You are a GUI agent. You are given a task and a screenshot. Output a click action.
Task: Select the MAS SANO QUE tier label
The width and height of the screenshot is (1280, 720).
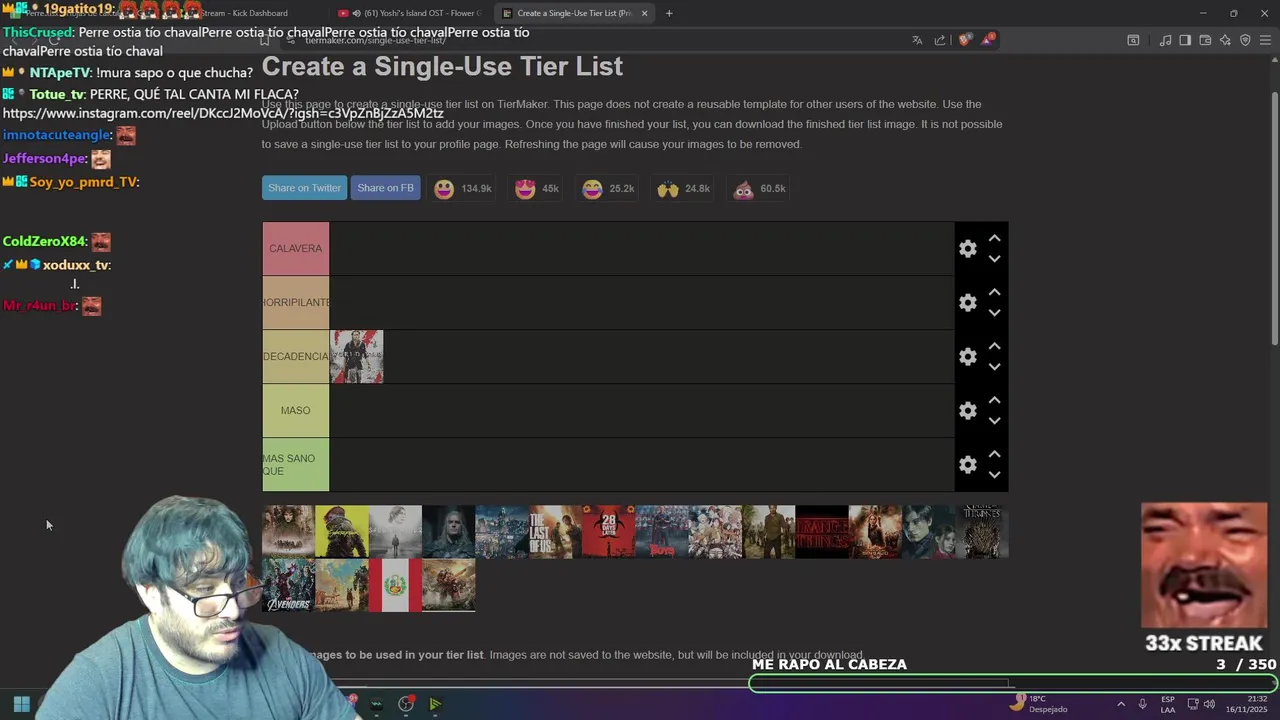click(x=295, y=465)
